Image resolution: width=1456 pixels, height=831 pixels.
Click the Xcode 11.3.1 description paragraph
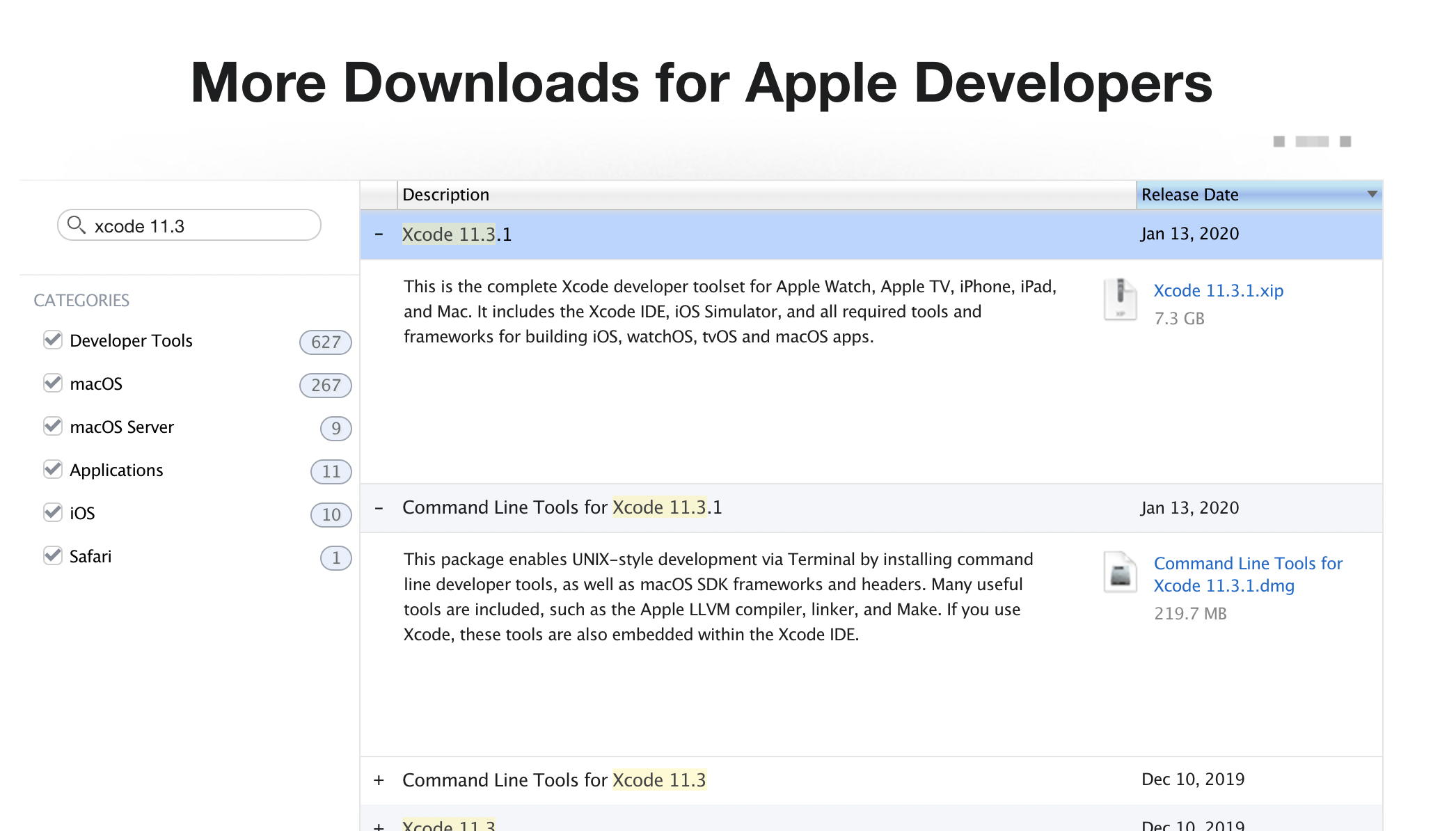point(730,312)
